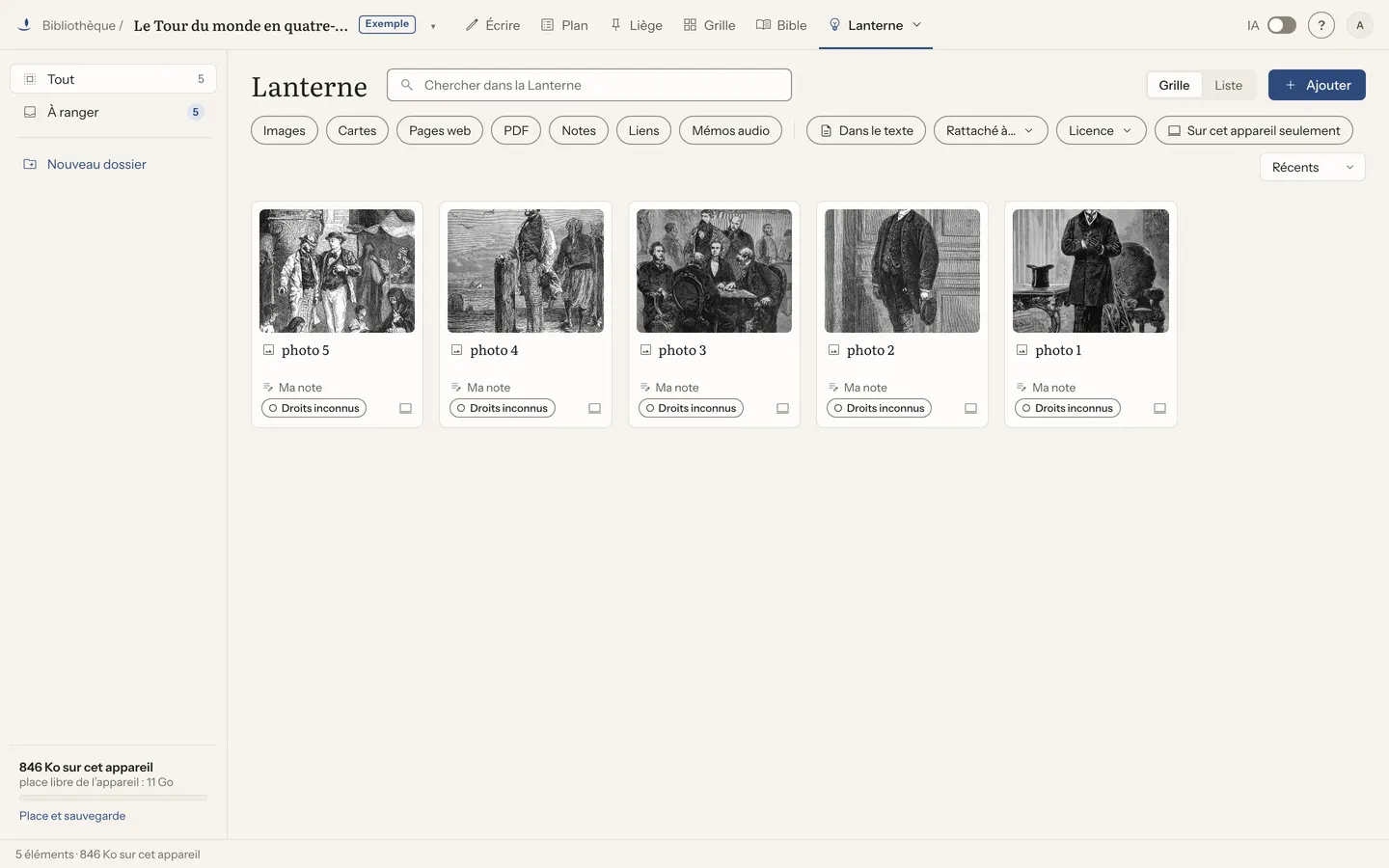
Task: Open the help question mark icon
Action: coord(1321,25)
